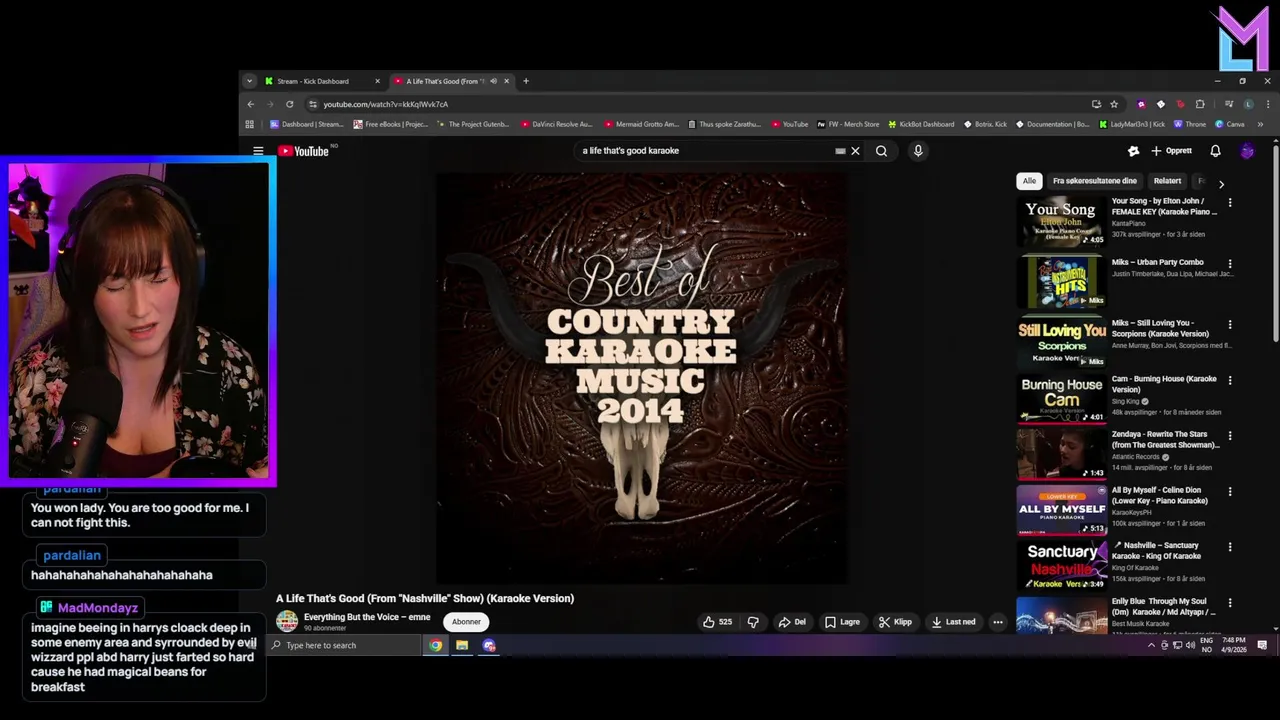
Task: Open Your Song Elton John karaoke thumbnail
Action: pos(1061,221)
